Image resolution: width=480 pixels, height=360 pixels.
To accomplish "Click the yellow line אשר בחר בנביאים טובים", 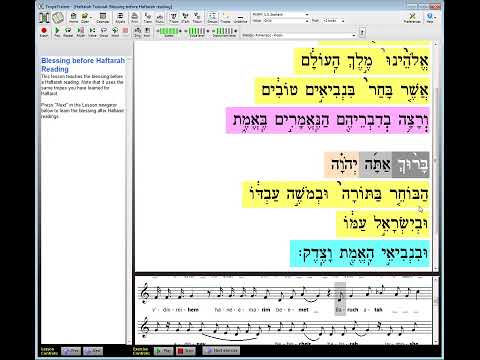I will pyautogui.click(x=342, y=91).
